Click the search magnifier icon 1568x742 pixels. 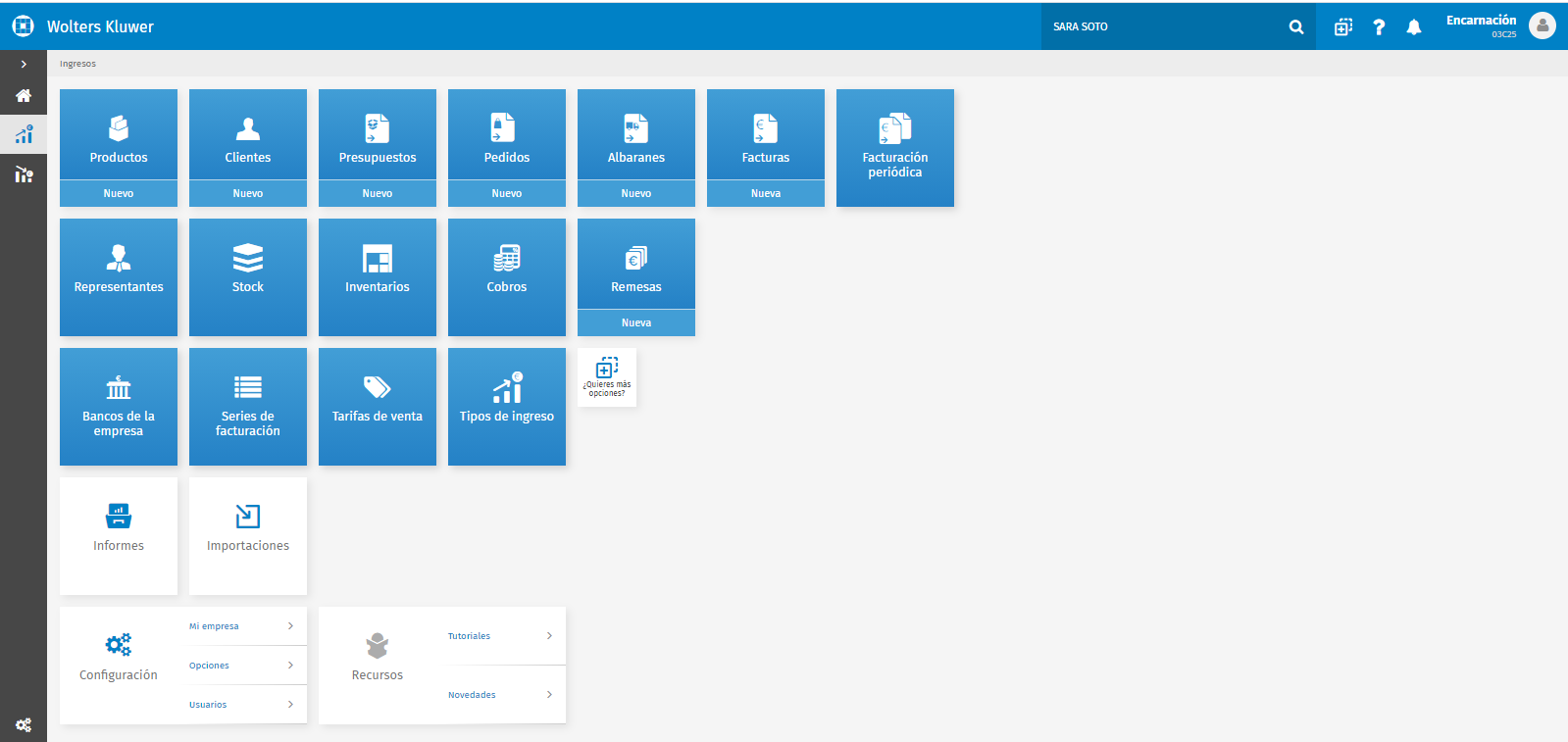point(1296,27)
